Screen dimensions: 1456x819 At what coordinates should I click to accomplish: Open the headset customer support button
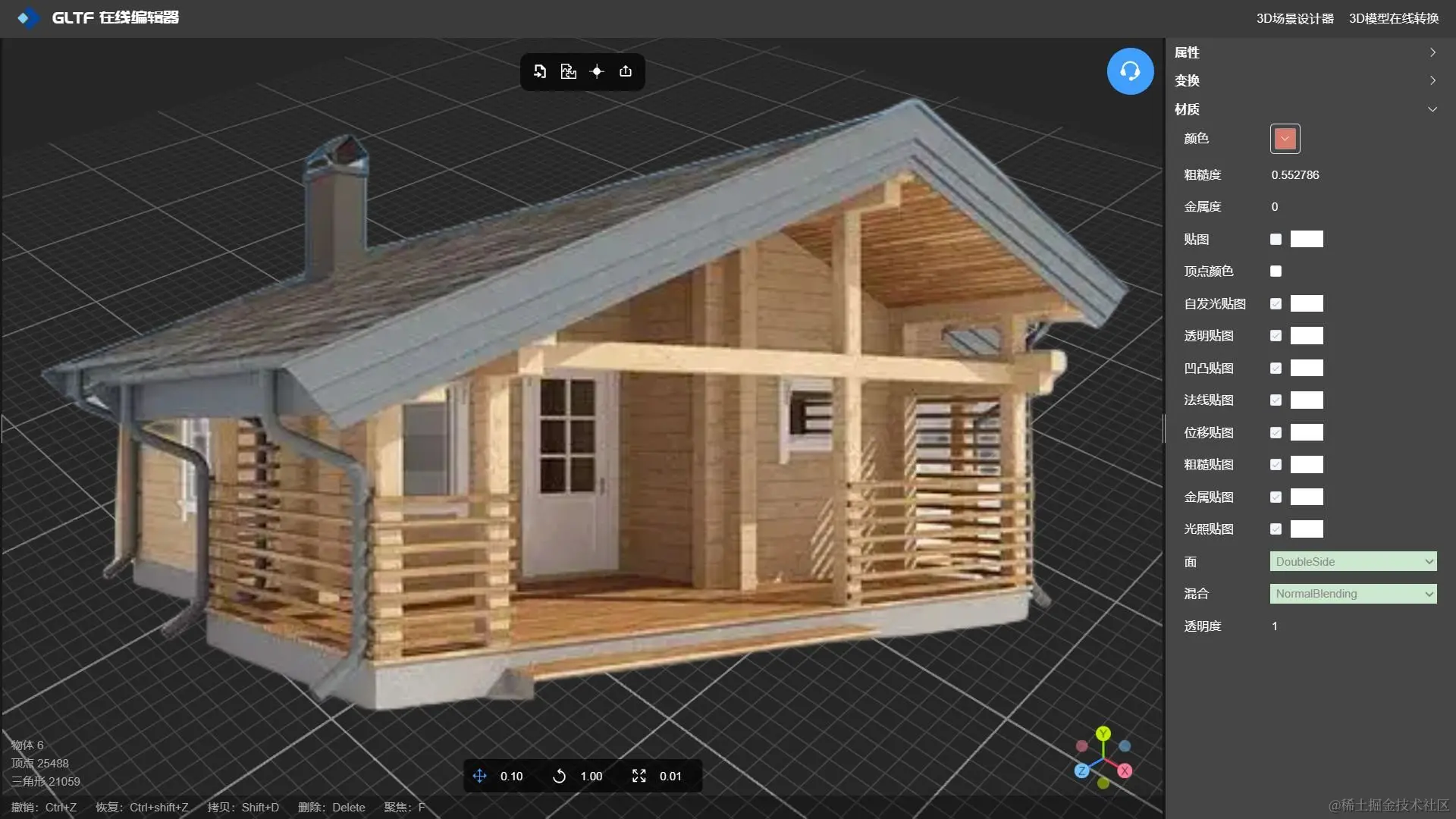point(1130,71)
